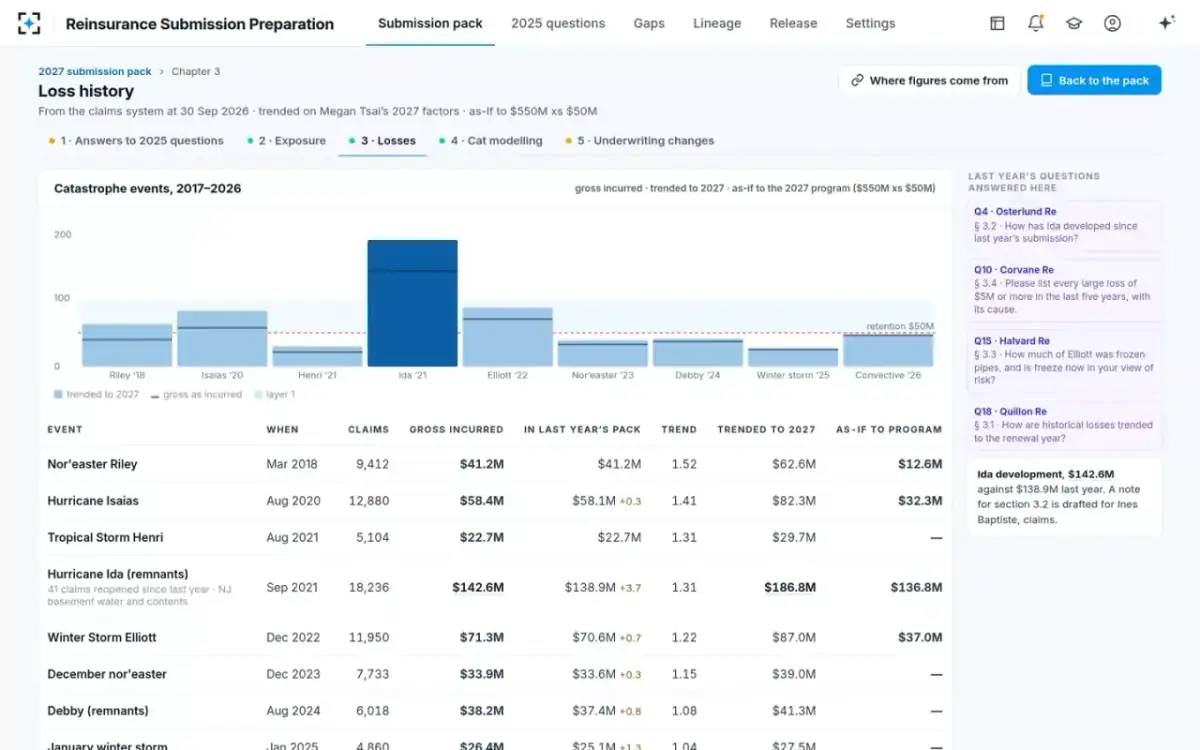This screenshot has height=750, width=1200.
Task: Click the 2027 submission pack breadcrumb
Action: pyautogui.click(x=95, y=71)
